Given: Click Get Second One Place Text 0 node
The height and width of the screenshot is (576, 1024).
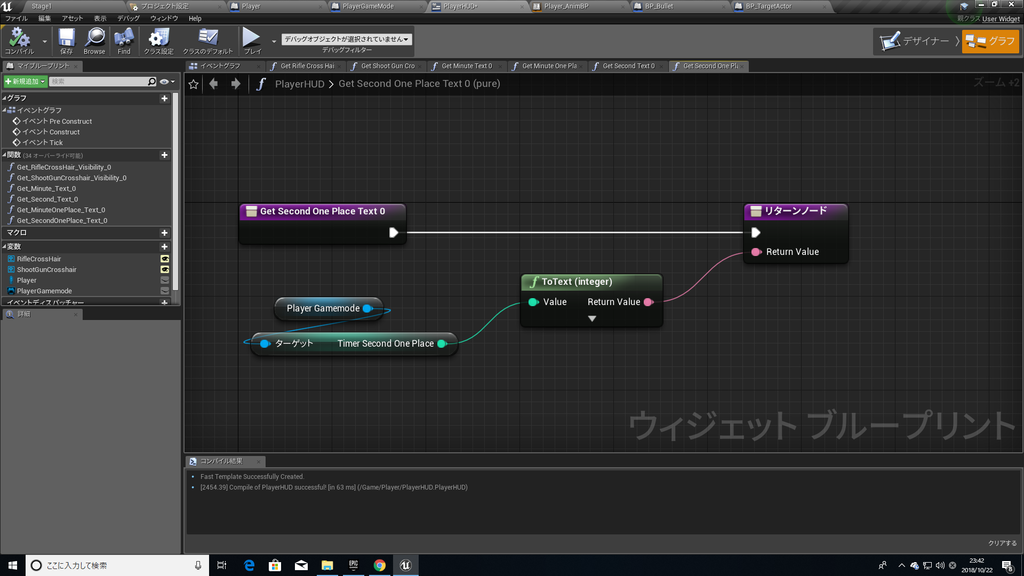Looking at the screenshot, I should click(x=323, y=223).
